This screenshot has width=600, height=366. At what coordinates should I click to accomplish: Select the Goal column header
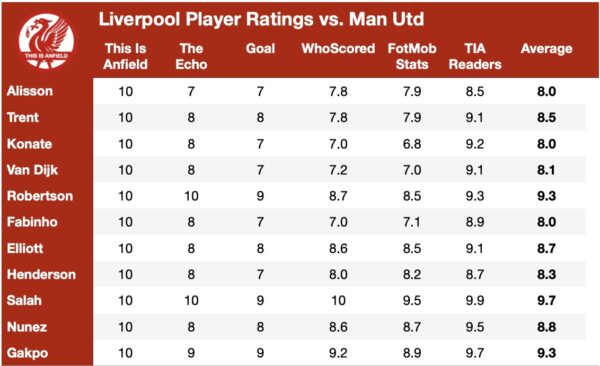click(260, 49)
